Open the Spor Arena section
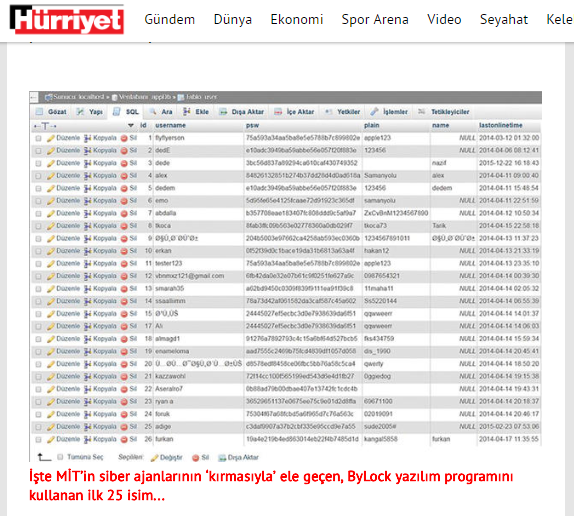The width and height of the screenshot is (574, 516). pyautogui.click(x=375, y=19)
